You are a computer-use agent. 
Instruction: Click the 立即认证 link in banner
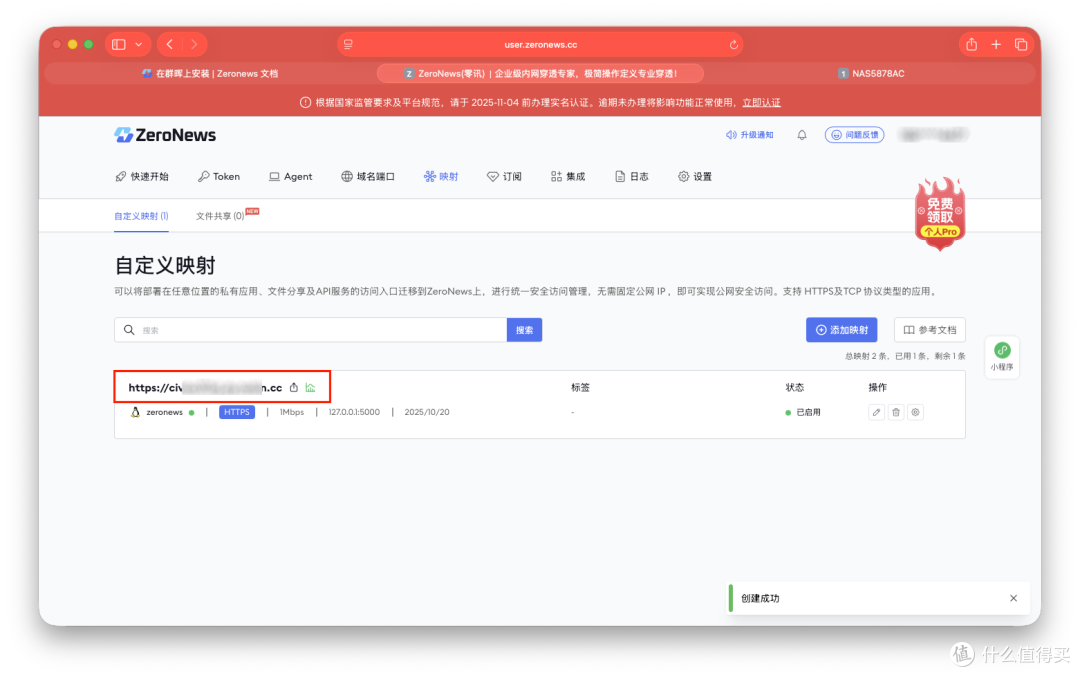point(761,103)
